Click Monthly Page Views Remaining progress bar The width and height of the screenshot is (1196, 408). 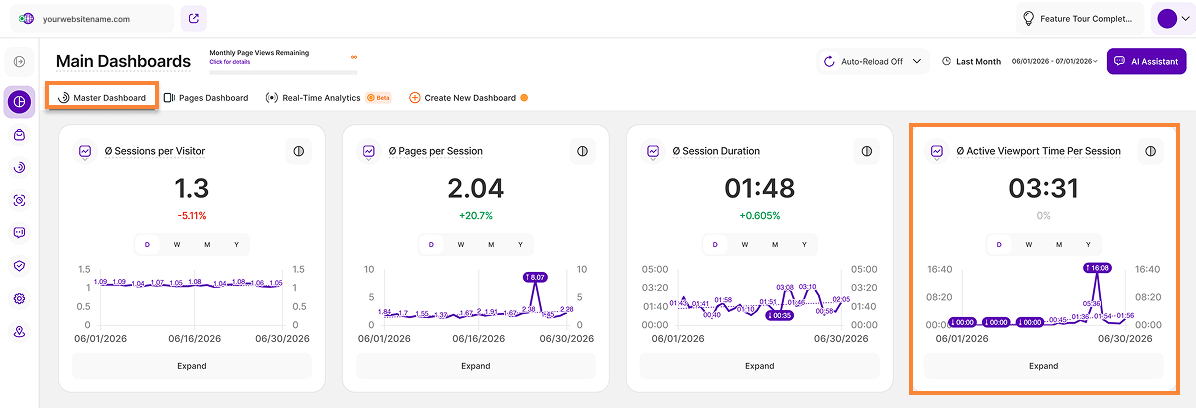(283, 72)
